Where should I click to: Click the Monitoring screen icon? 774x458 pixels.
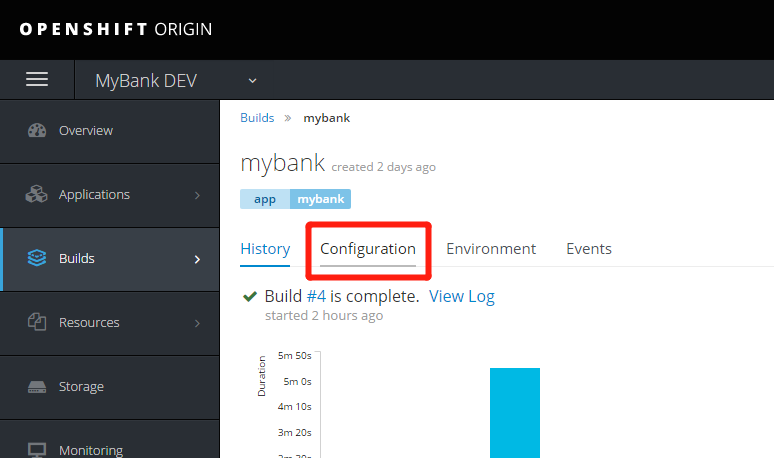coord(38,450)
